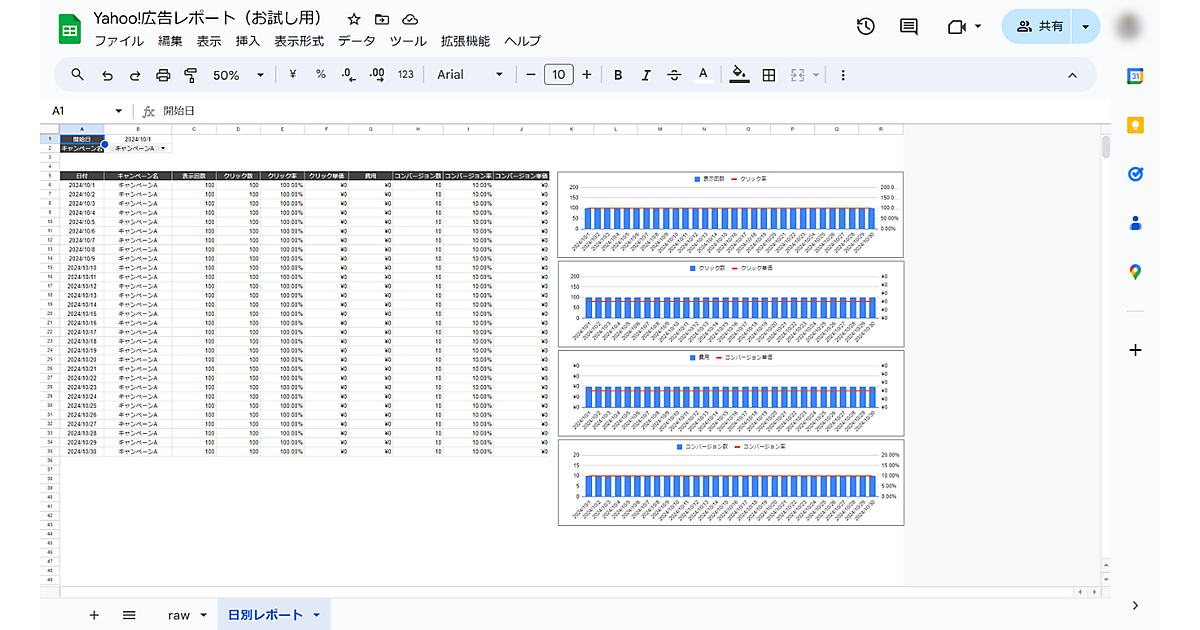Open the Arial font dropdown
This screenshot has height=630, width=1200.
click(470, 75)
